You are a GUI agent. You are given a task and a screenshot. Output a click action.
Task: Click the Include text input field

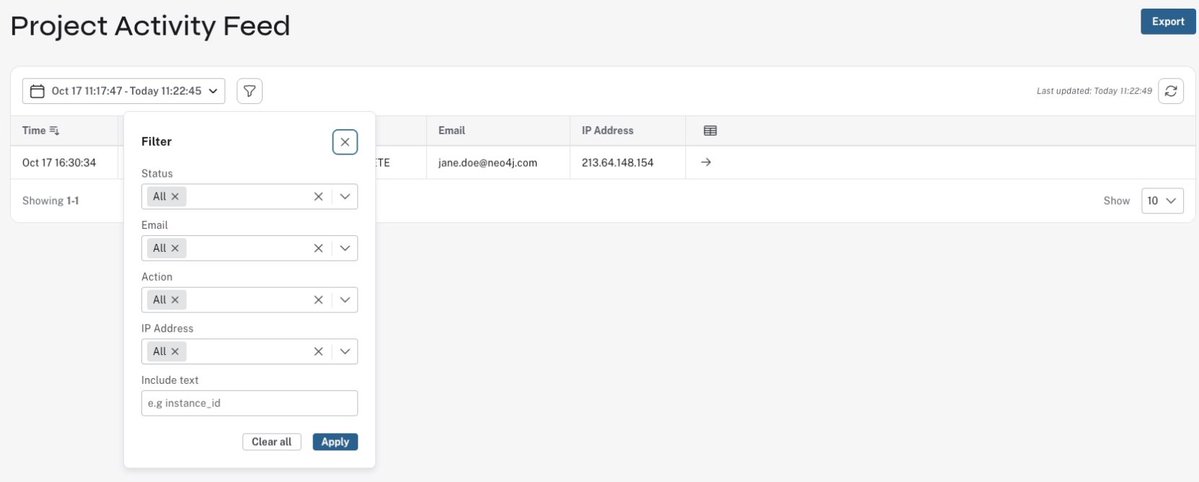(x=249, y=403)
